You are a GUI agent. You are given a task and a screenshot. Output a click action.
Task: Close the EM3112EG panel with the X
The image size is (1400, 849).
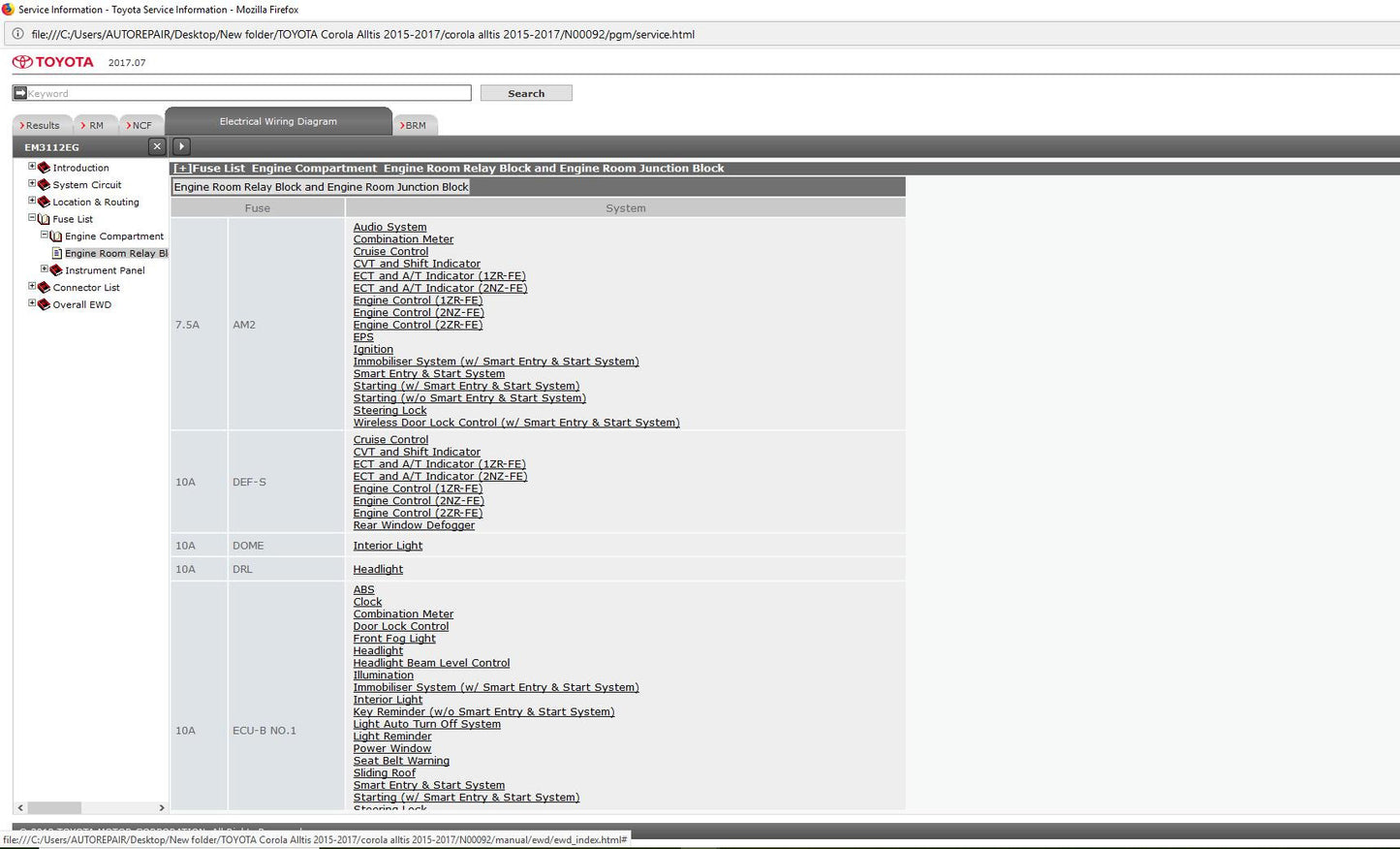(157, 146)
